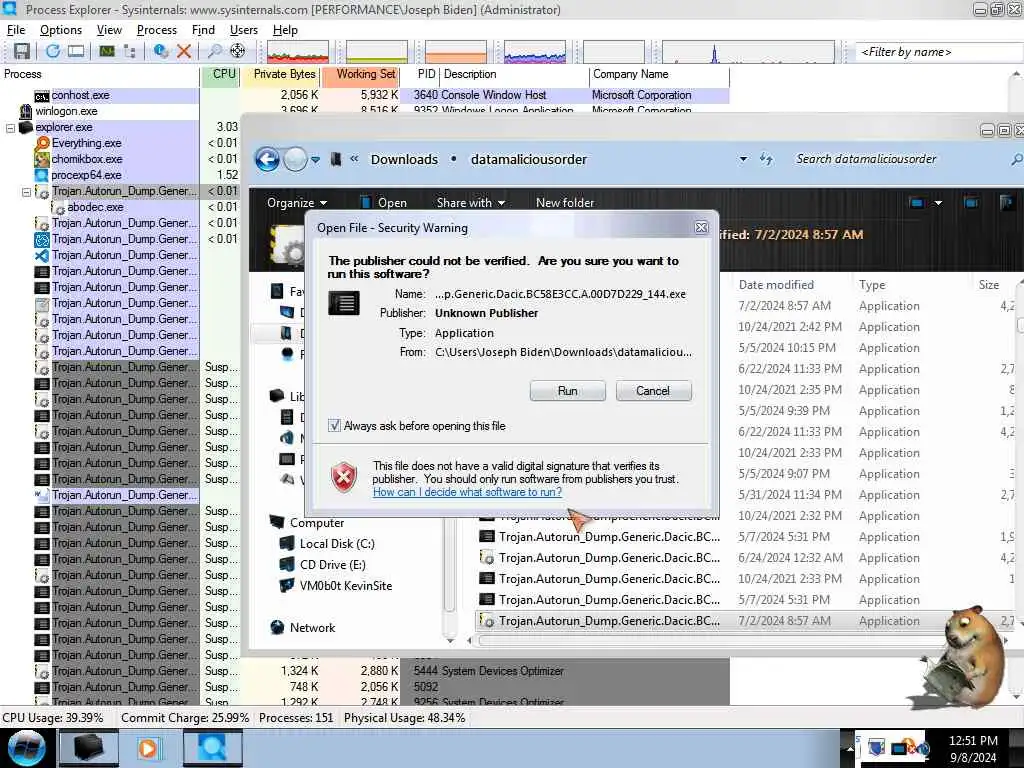Click Open in the Explorer toolbar

[383, 203]
